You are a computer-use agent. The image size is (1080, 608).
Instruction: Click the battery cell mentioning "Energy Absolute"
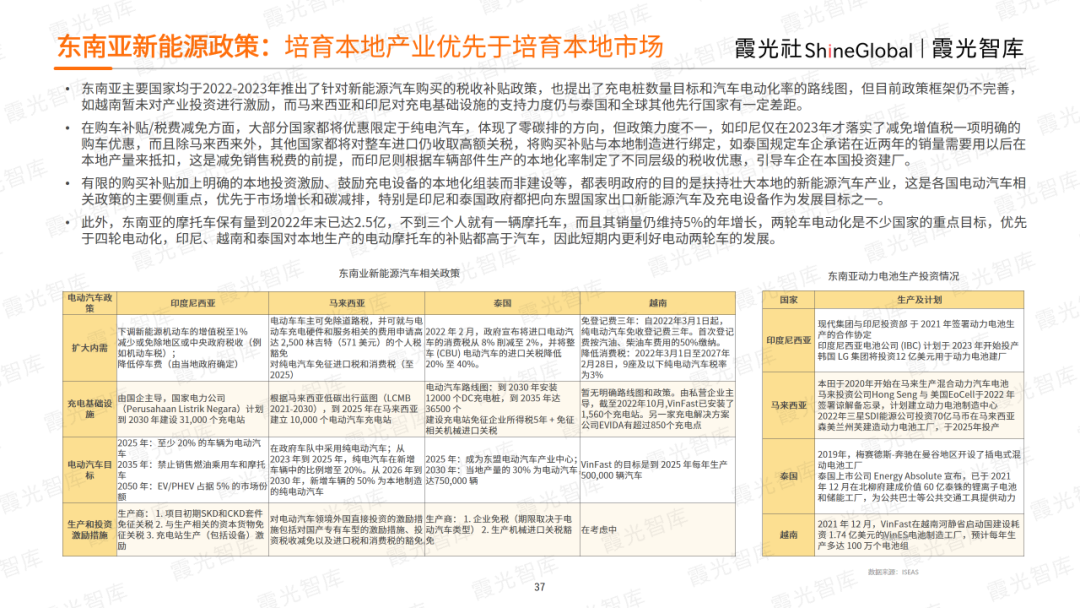(919, 476)
